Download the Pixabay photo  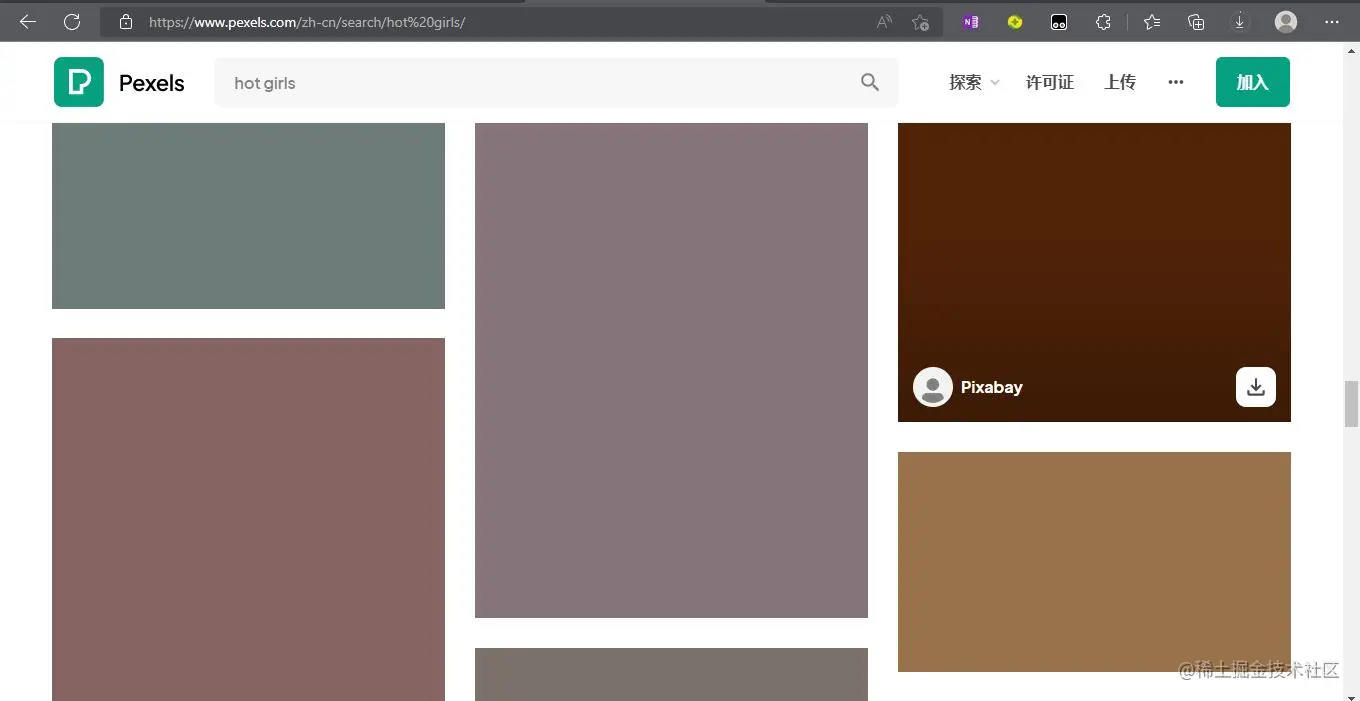coord(1256,387)
